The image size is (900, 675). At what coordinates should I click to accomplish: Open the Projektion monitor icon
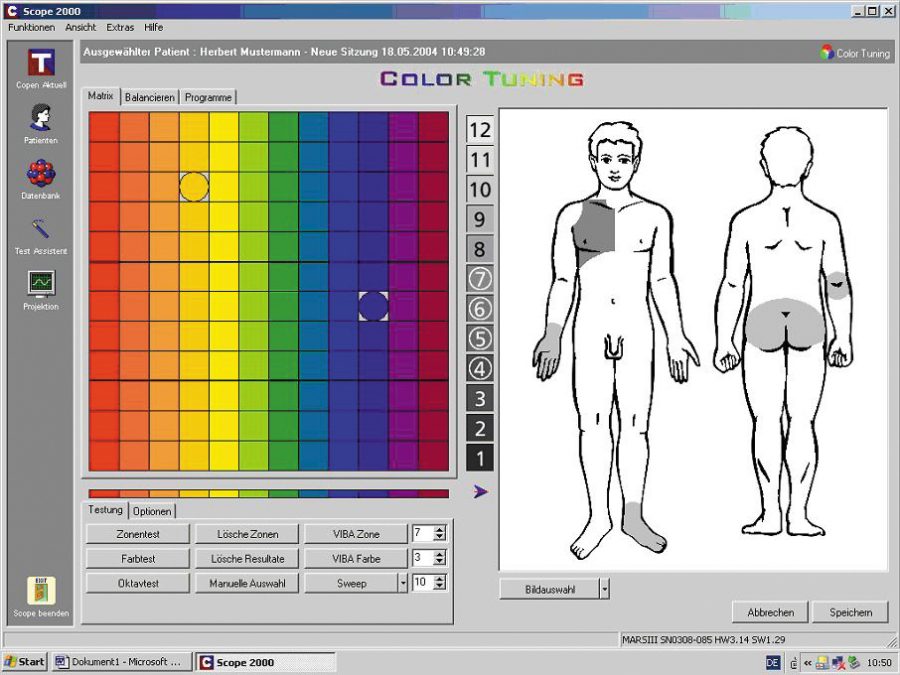(x=41, y=284)
